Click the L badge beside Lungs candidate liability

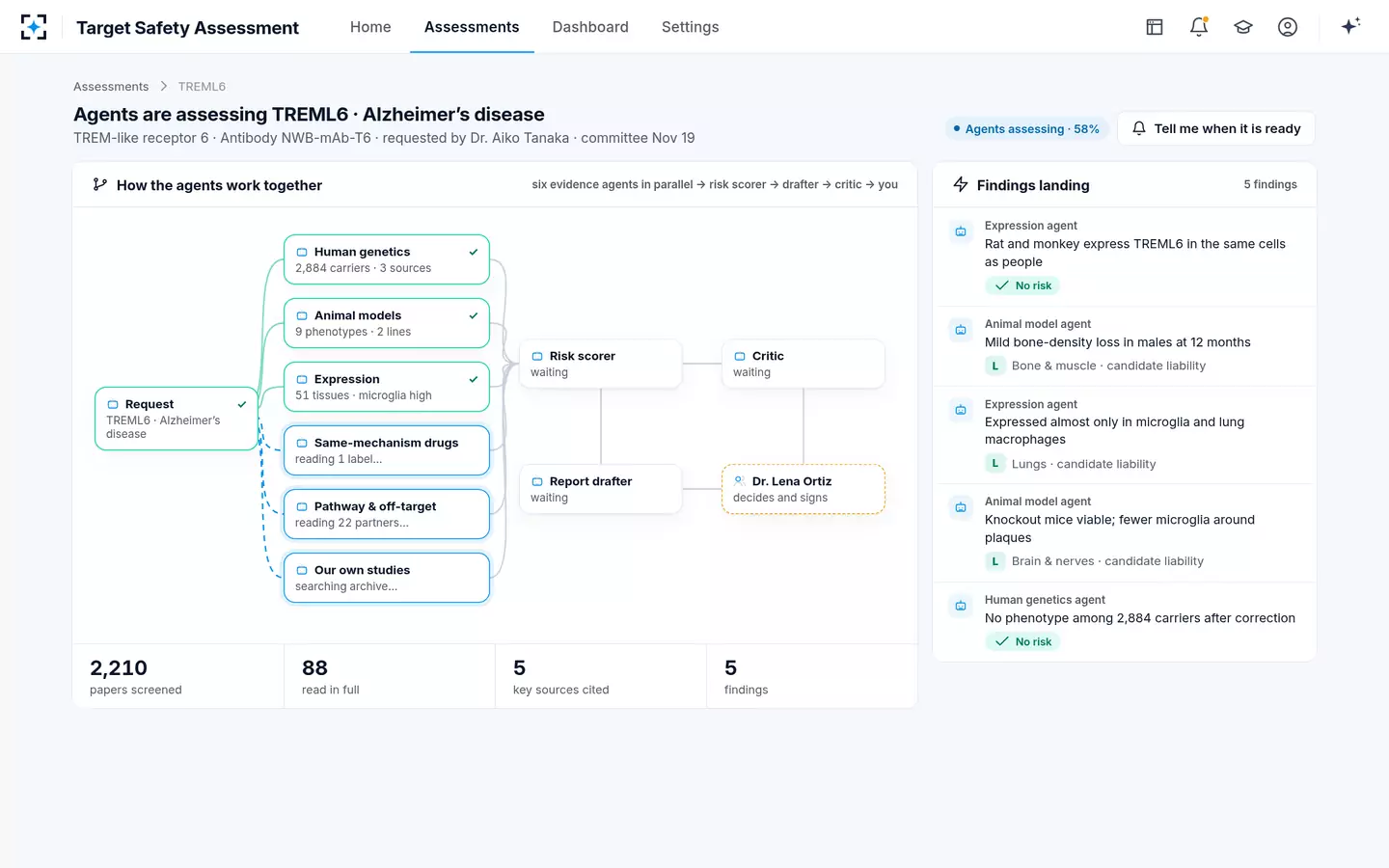[995, 464]
